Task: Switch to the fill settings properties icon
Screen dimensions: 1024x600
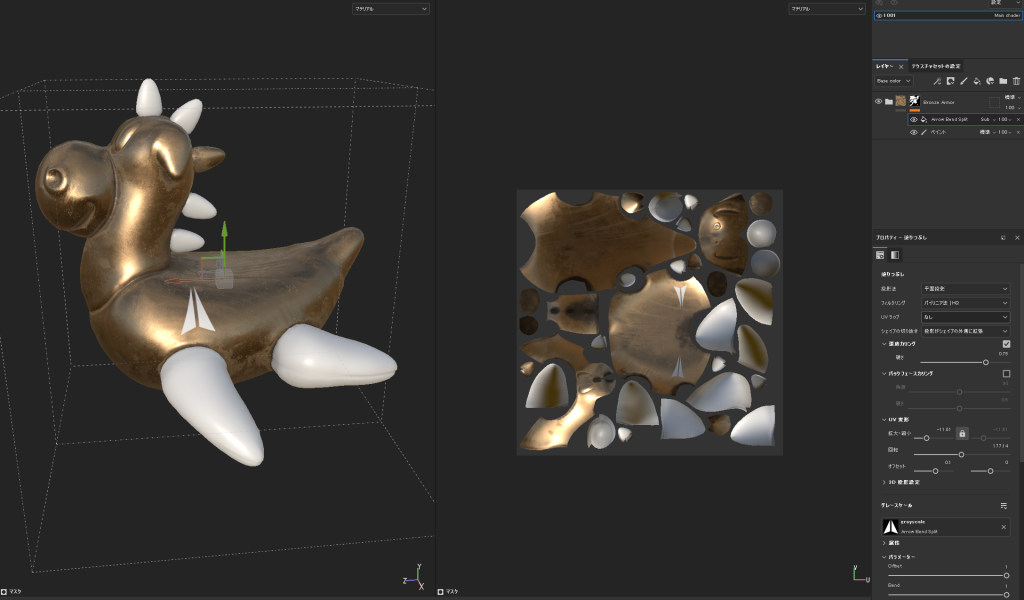Action: (x=880, y=255)
